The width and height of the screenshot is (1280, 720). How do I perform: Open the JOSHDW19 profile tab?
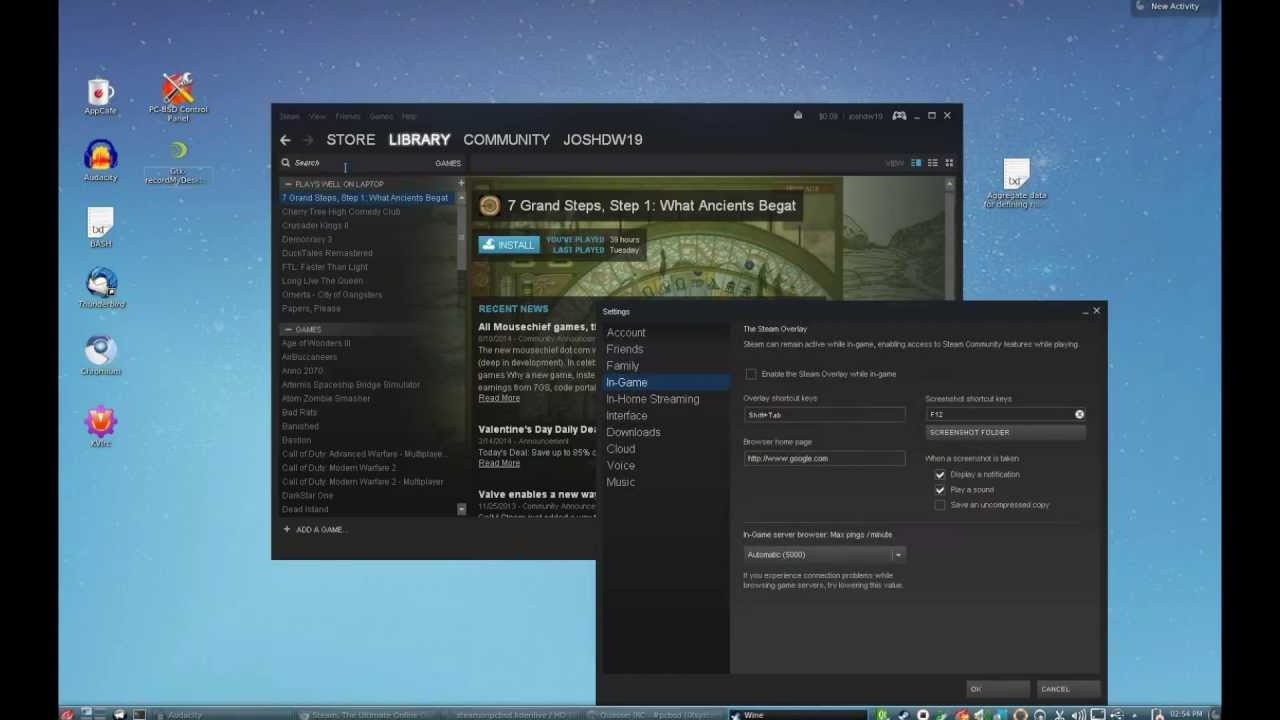603,140
